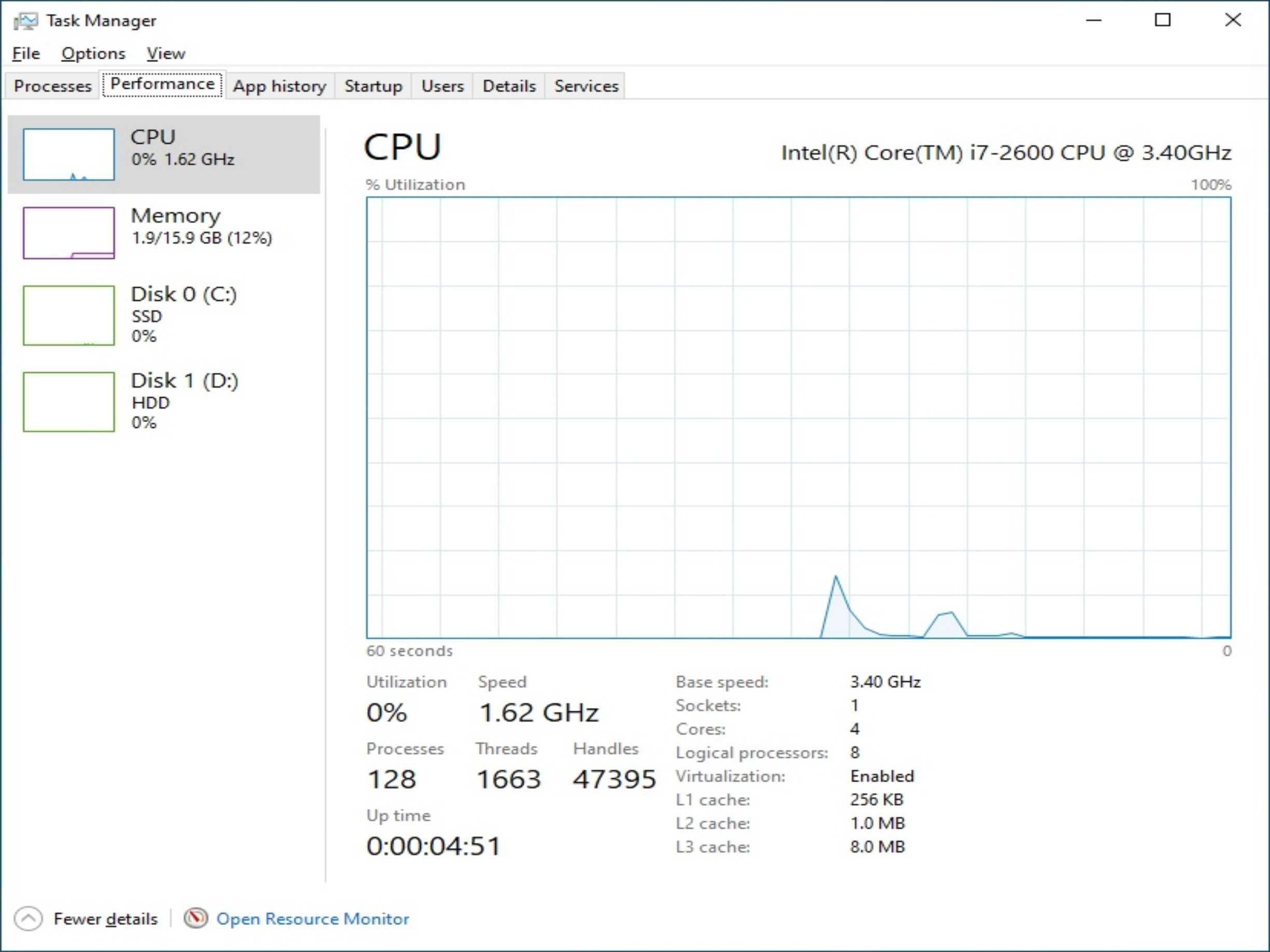Screen dimensions: 1270x952
Task: Select the Disk 1 (D:) HDD panel icon
Action: pos(68,400)
